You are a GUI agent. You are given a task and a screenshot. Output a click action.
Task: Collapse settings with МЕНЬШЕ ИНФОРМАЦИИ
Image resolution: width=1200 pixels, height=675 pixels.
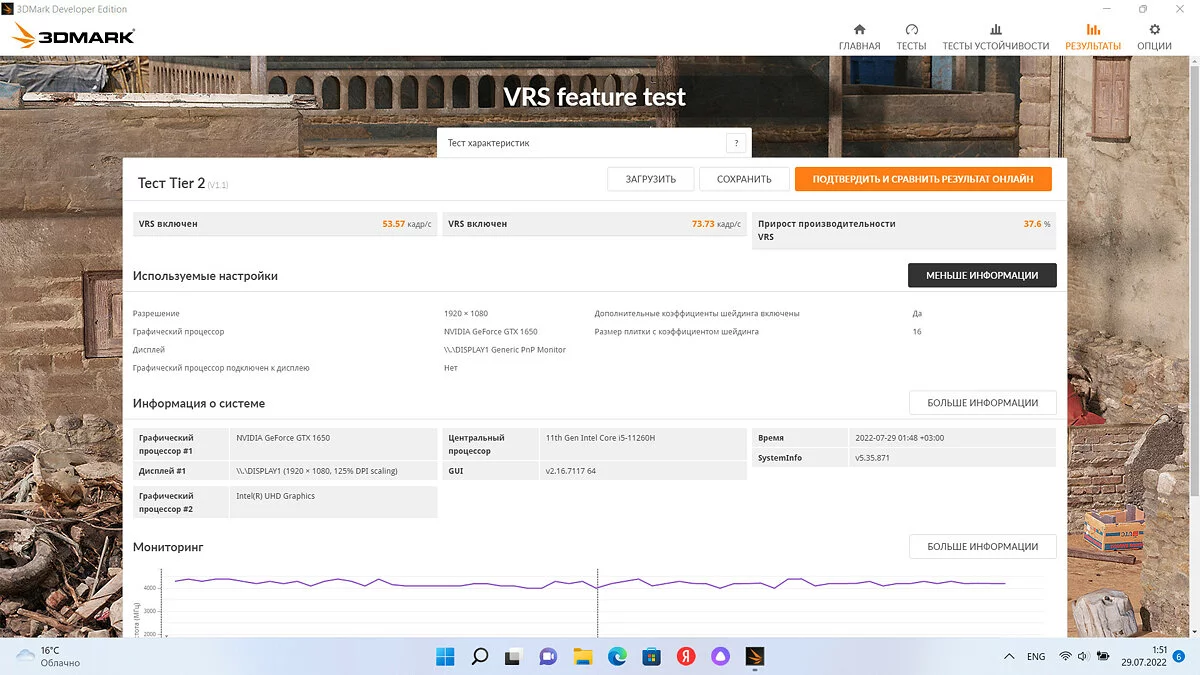pos(982,275)
